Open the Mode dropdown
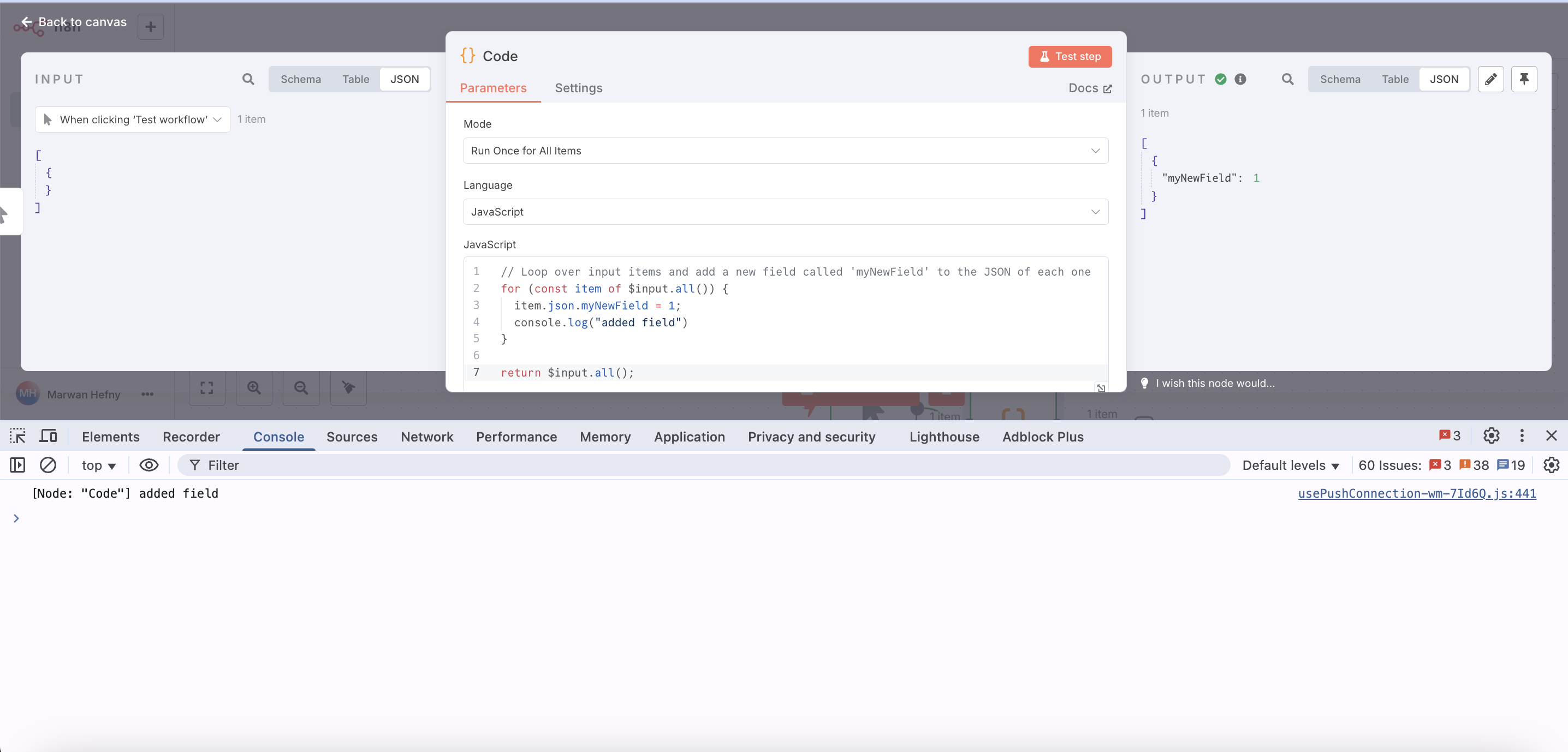The width and height of the screenshot is (1568, 752). pyautogui.click(x=785, y=150)
